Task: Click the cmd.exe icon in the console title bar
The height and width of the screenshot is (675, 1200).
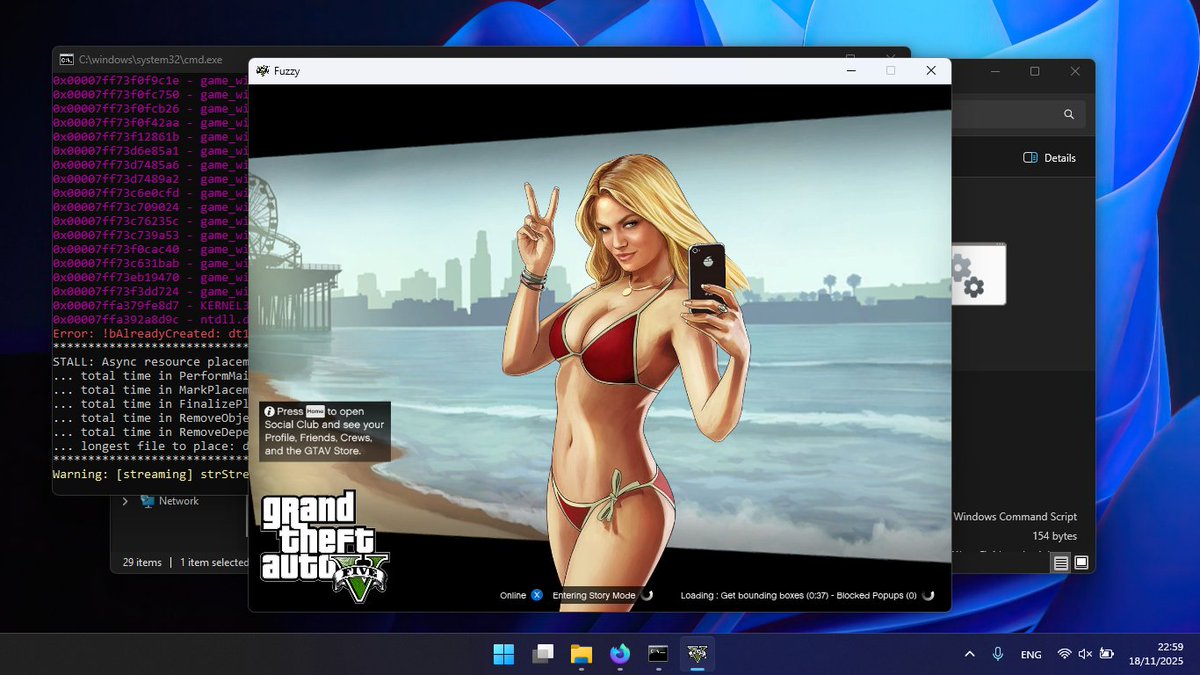Action: [65, 60]
